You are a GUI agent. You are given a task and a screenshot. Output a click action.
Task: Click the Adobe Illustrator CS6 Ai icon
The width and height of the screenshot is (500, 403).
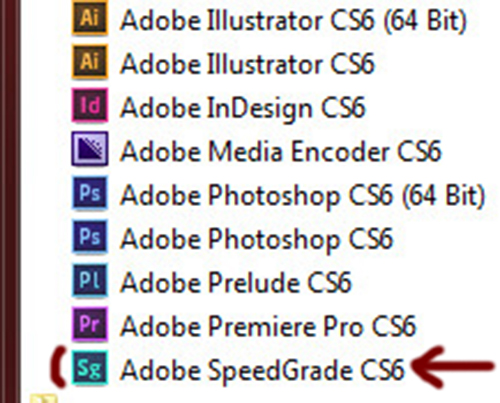tap(90, 62)
